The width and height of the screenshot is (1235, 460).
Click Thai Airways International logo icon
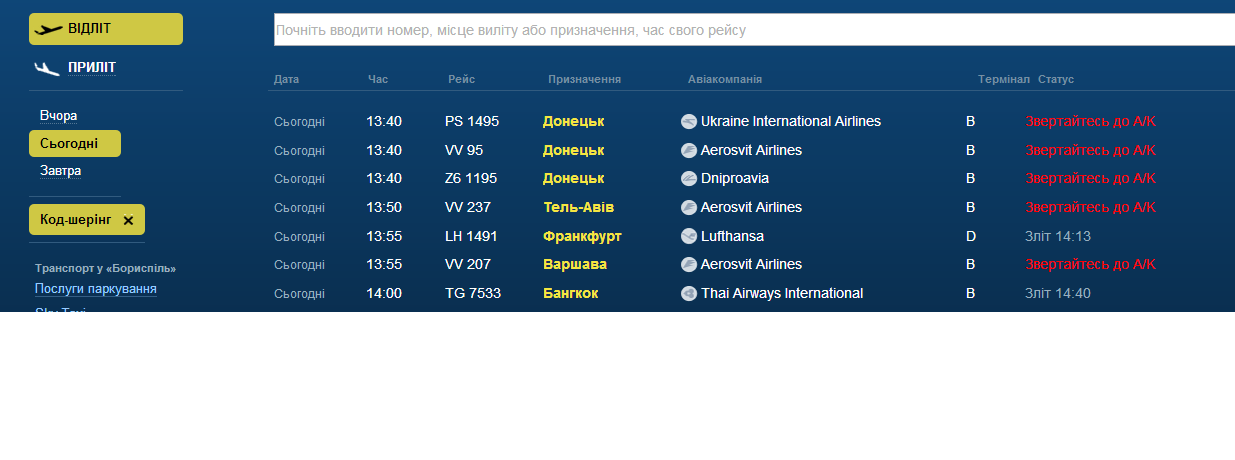point(689,294)
